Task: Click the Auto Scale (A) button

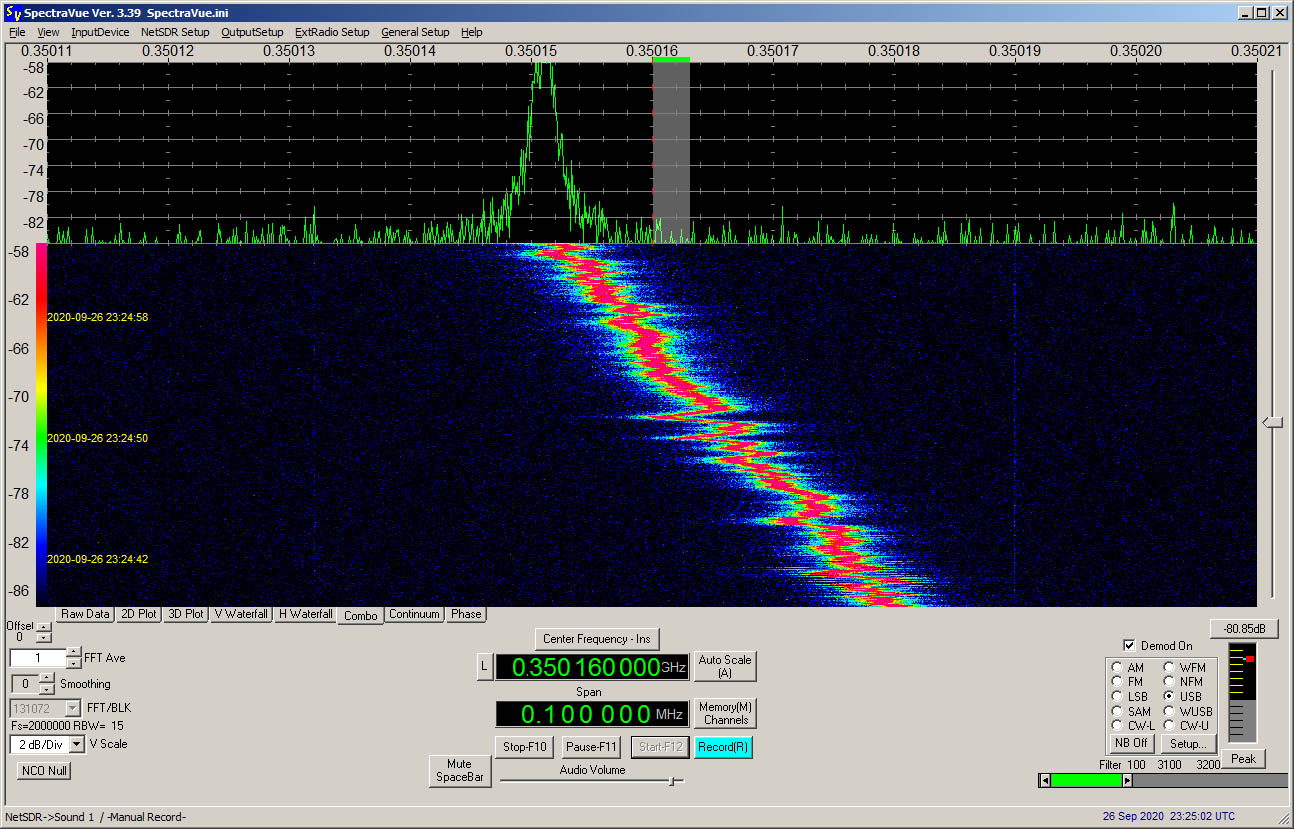Action: tap(725, 666)
